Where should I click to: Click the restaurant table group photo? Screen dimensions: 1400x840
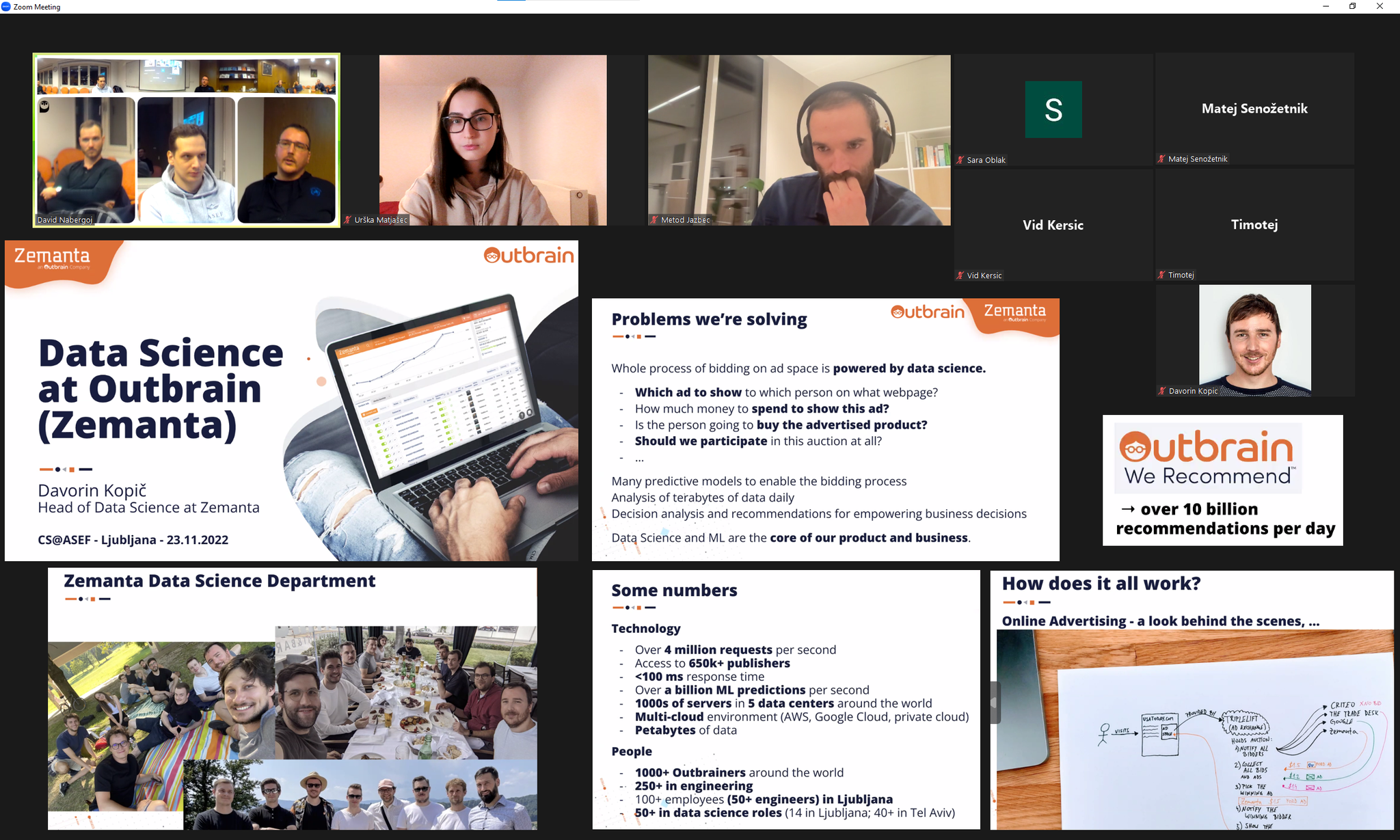pyautogui.click(x=406, y=692)
